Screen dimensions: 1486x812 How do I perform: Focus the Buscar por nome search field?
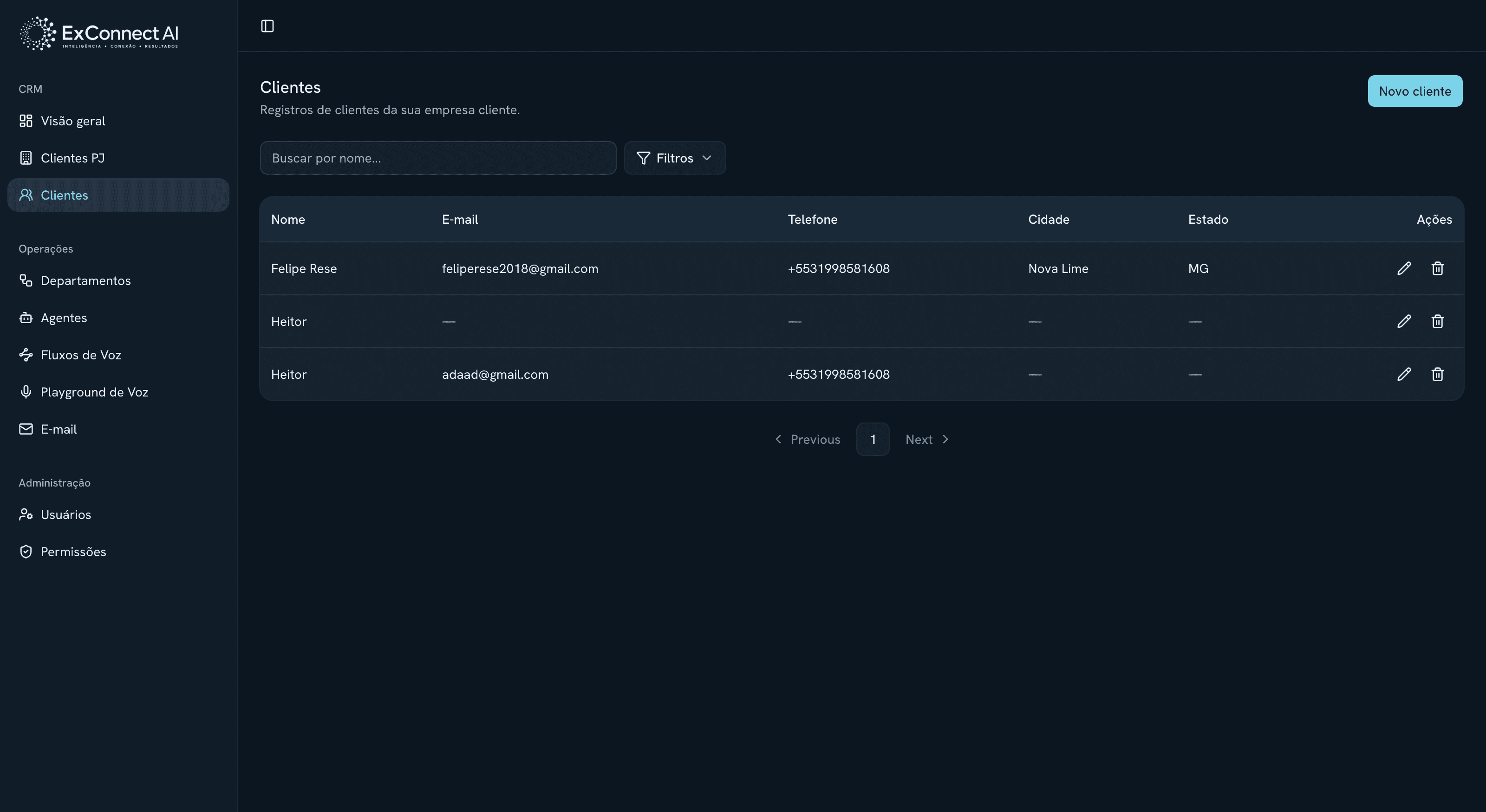(438, 158)
